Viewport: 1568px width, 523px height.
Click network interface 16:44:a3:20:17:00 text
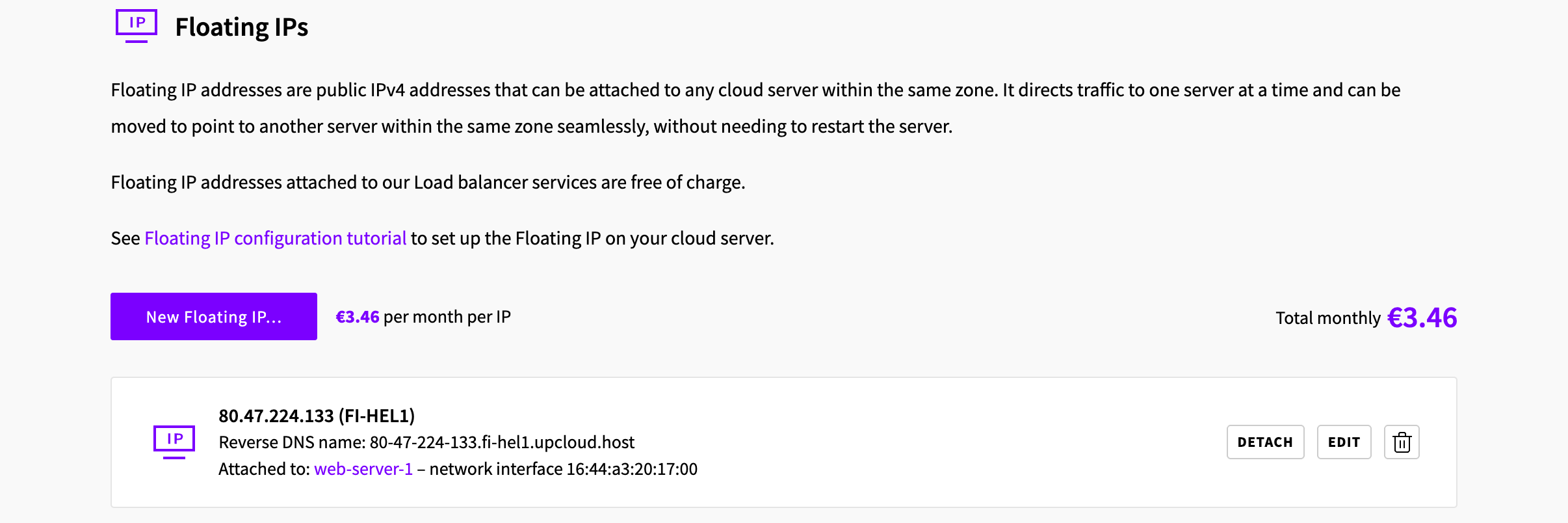(x=564, y=469)
